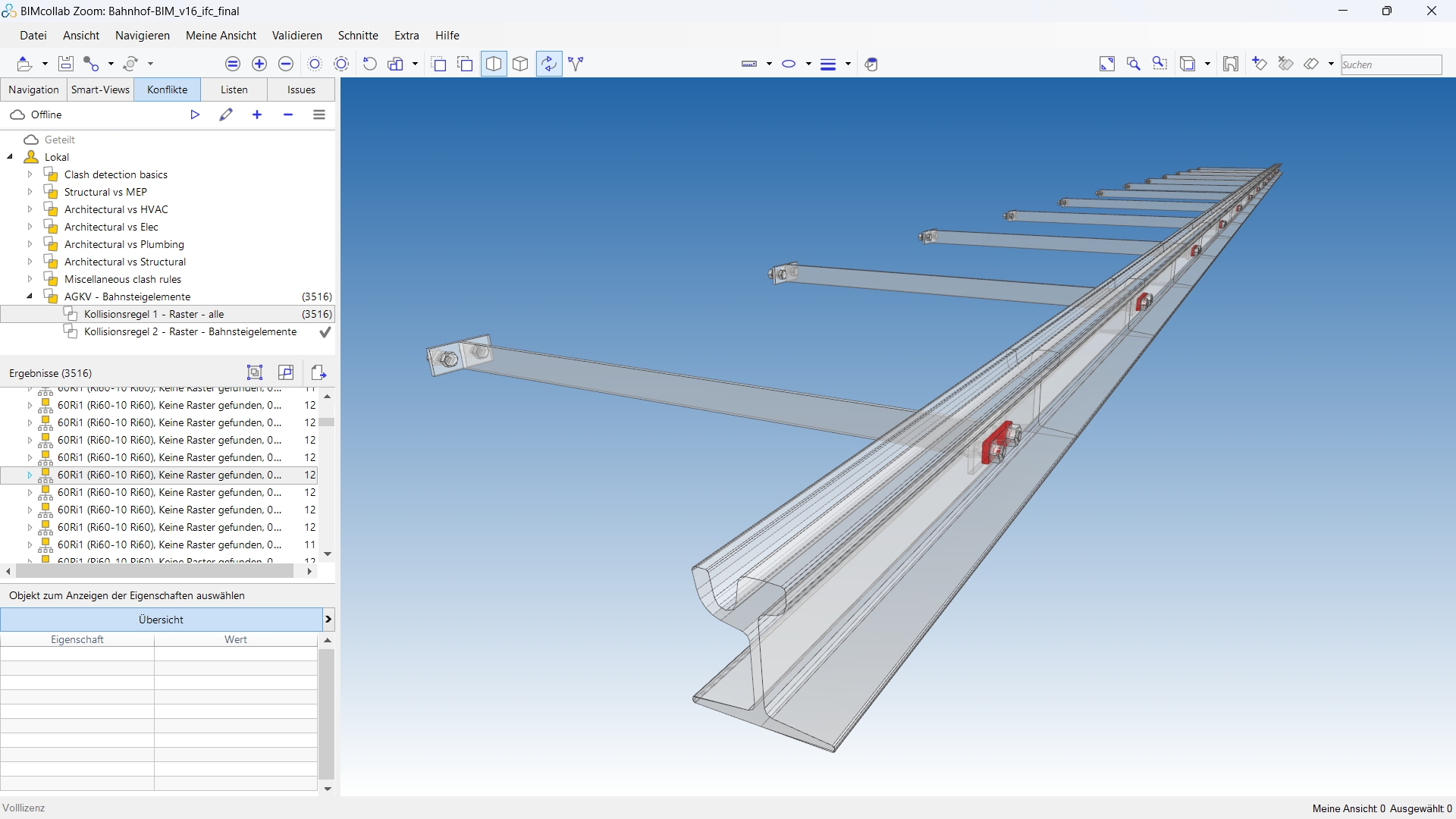Image resolution: width=1456 pixels, height=819 pixels.
Task: Collapse the AGKV - Bahnsteigelemente folder
Action: tap(30, 297)
